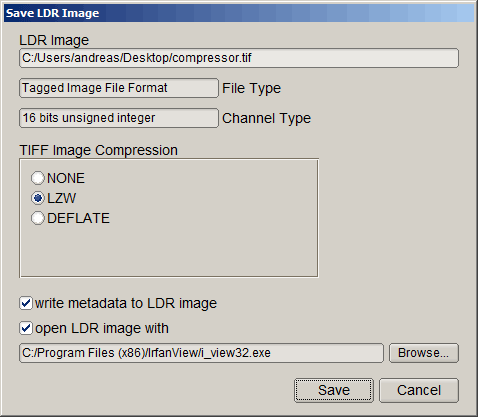Click the LDR Image label above path
The height and width of the screenshot is (417, 478).
tap(54, 40)
